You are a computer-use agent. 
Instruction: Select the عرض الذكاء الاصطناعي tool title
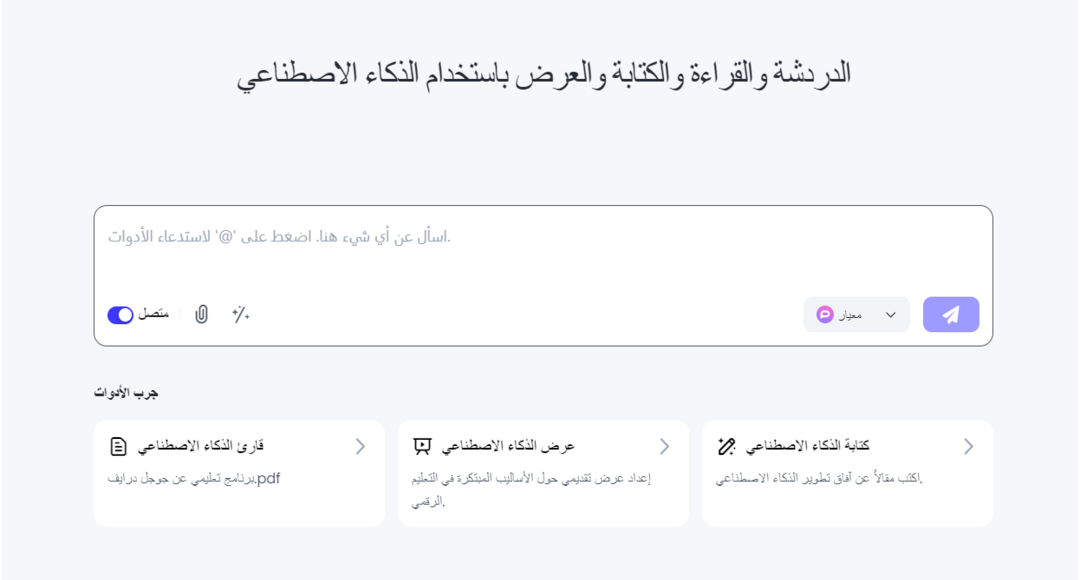[x=508, y=446]
